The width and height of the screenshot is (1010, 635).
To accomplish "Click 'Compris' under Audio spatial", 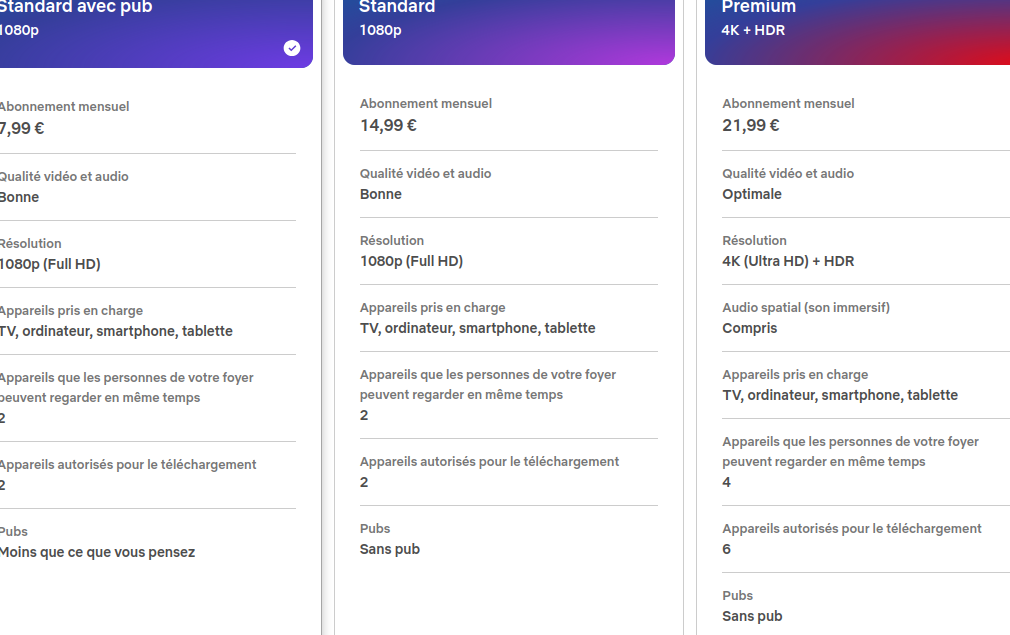I will point(750,328).
